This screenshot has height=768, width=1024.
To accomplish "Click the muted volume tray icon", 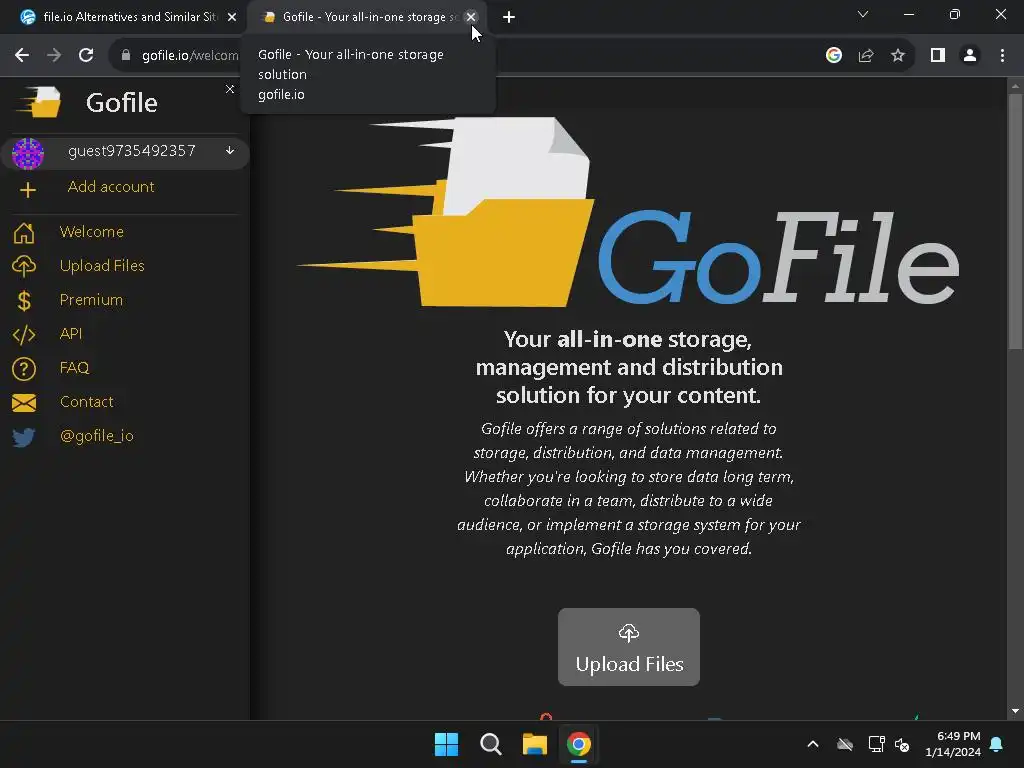I will (x=903, y=744).
